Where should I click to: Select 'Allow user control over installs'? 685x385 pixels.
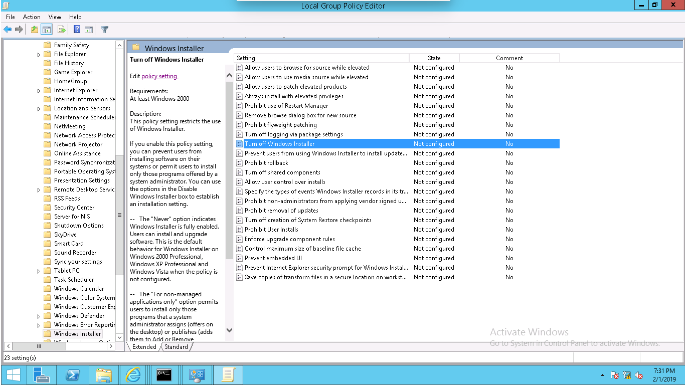coord(285,182)
